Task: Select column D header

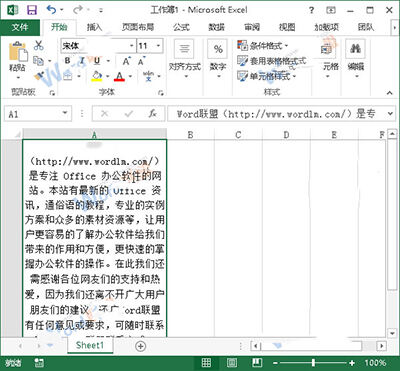Action: pyautogui.click(x=286, y=135)
